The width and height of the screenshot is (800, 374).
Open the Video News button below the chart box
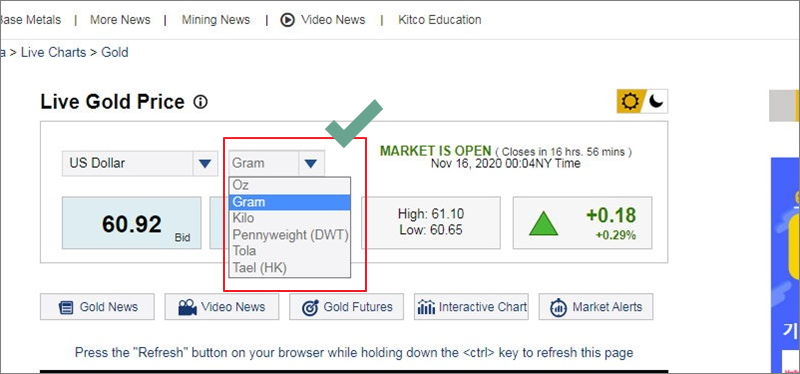[222, 307]
